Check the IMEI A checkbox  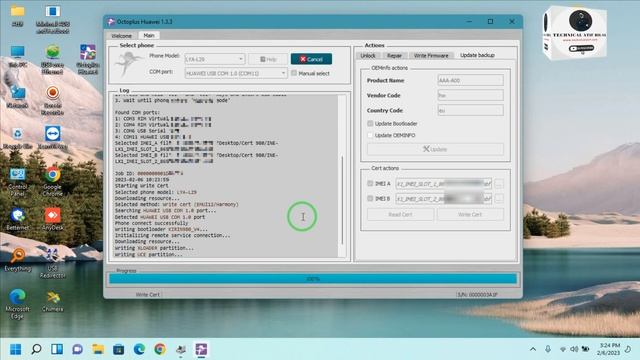pos(370,184)
